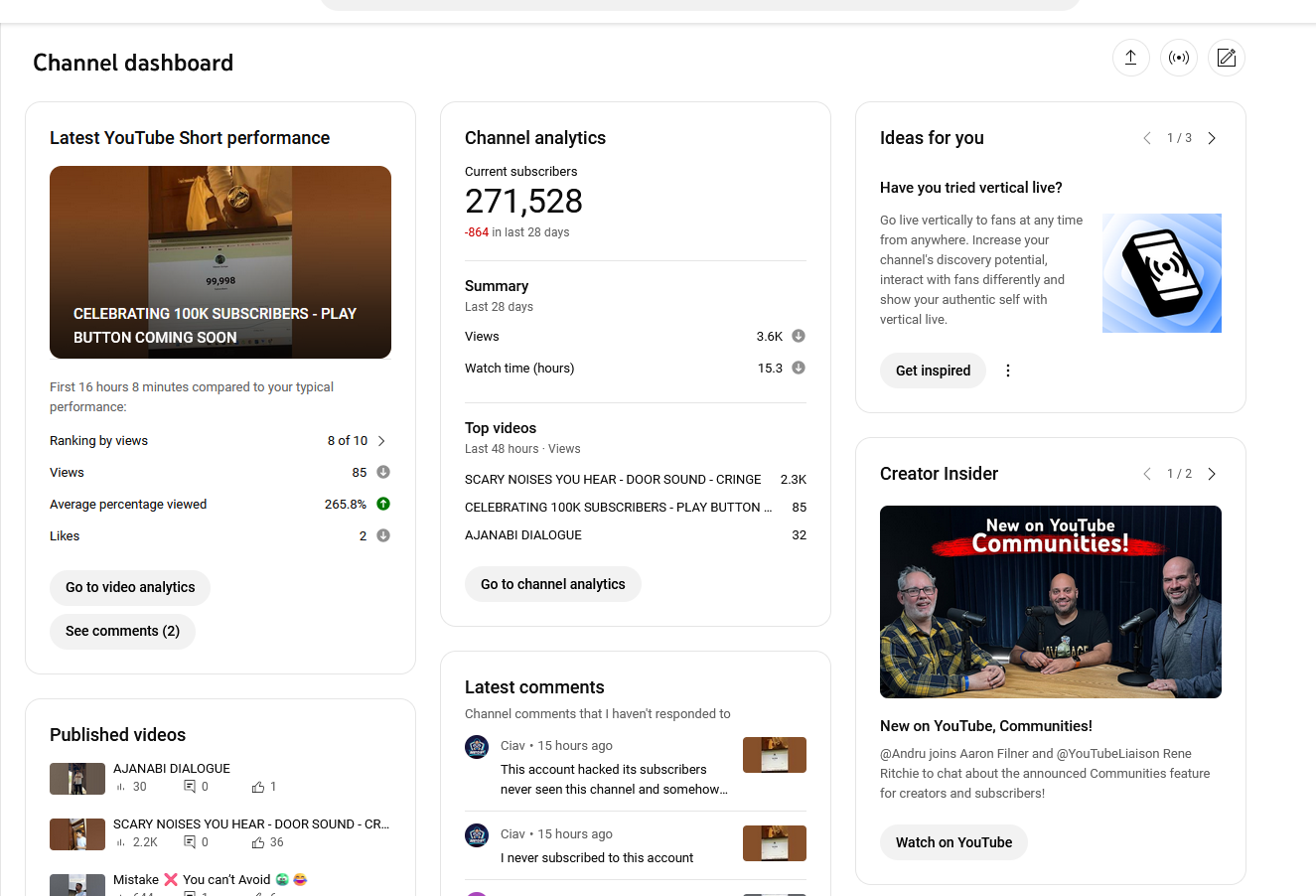Screen dimensions: 1316x896
Task: Click comments icon under SCARY NOISES video
Action: (x=190, y=842)
